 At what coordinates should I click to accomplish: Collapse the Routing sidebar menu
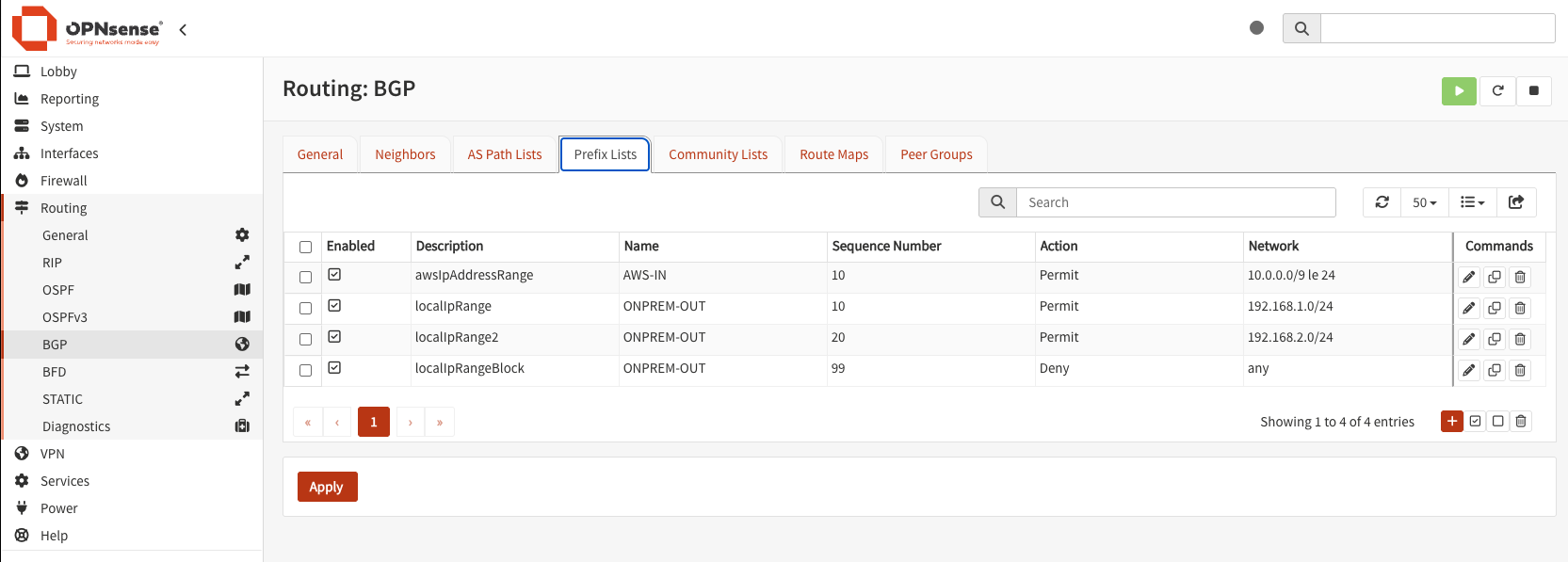pos(132,208)
